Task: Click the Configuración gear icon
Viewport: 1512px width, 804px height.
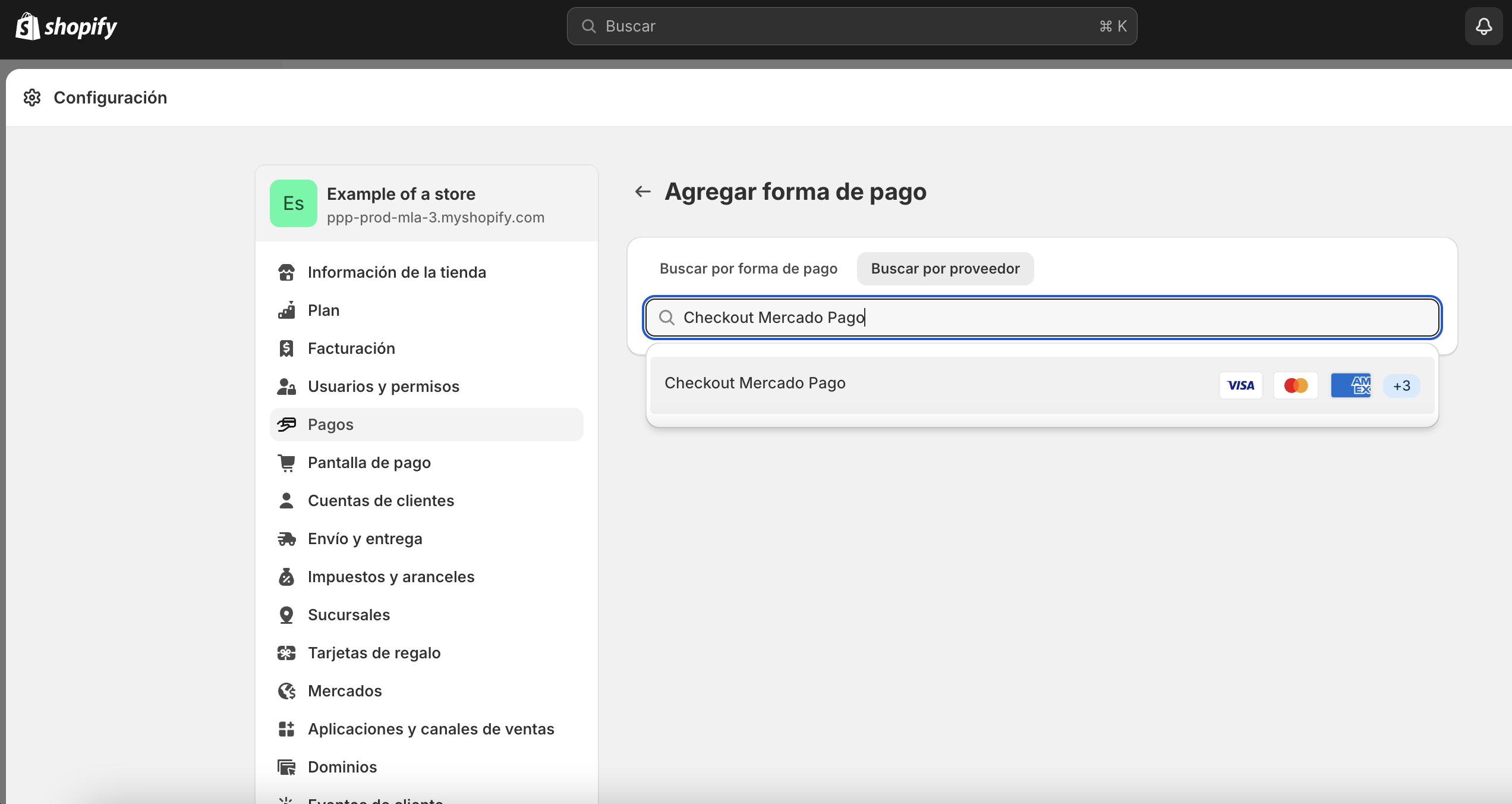Action: [x=32, y=98]
